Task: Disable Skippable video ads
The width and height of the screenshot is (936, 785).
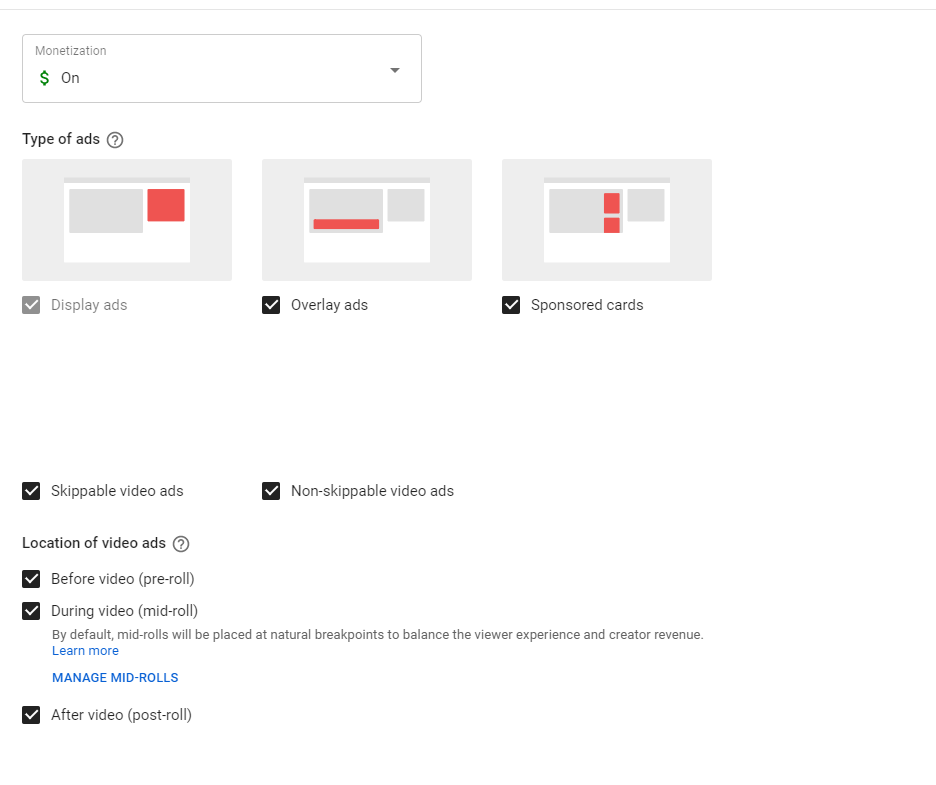Action: click(31, 491)
